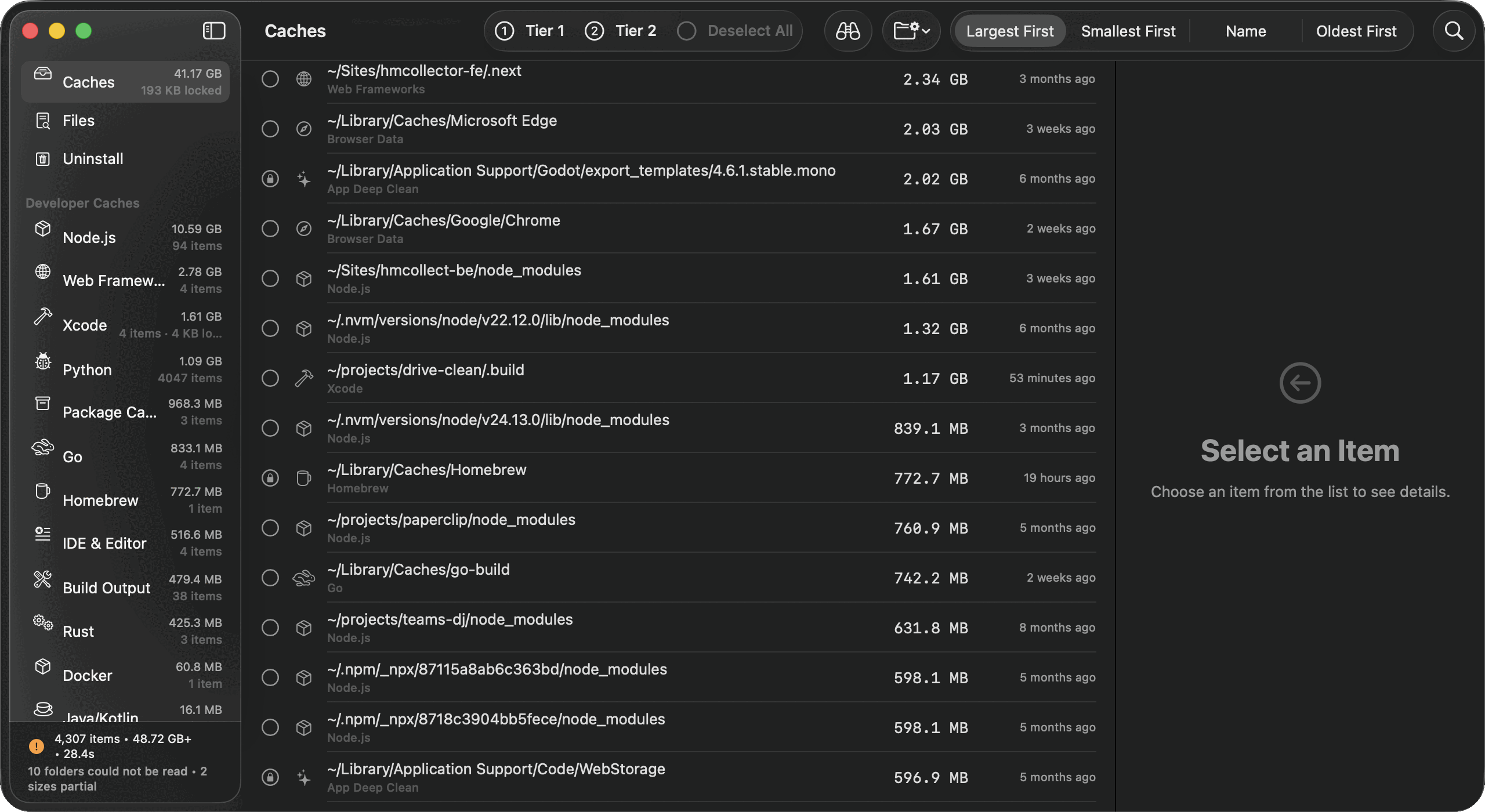The height and width of the screenshot is (812, 1485).
Task: Click the Homebrew mug icon in sidebar
Action: 43,491
